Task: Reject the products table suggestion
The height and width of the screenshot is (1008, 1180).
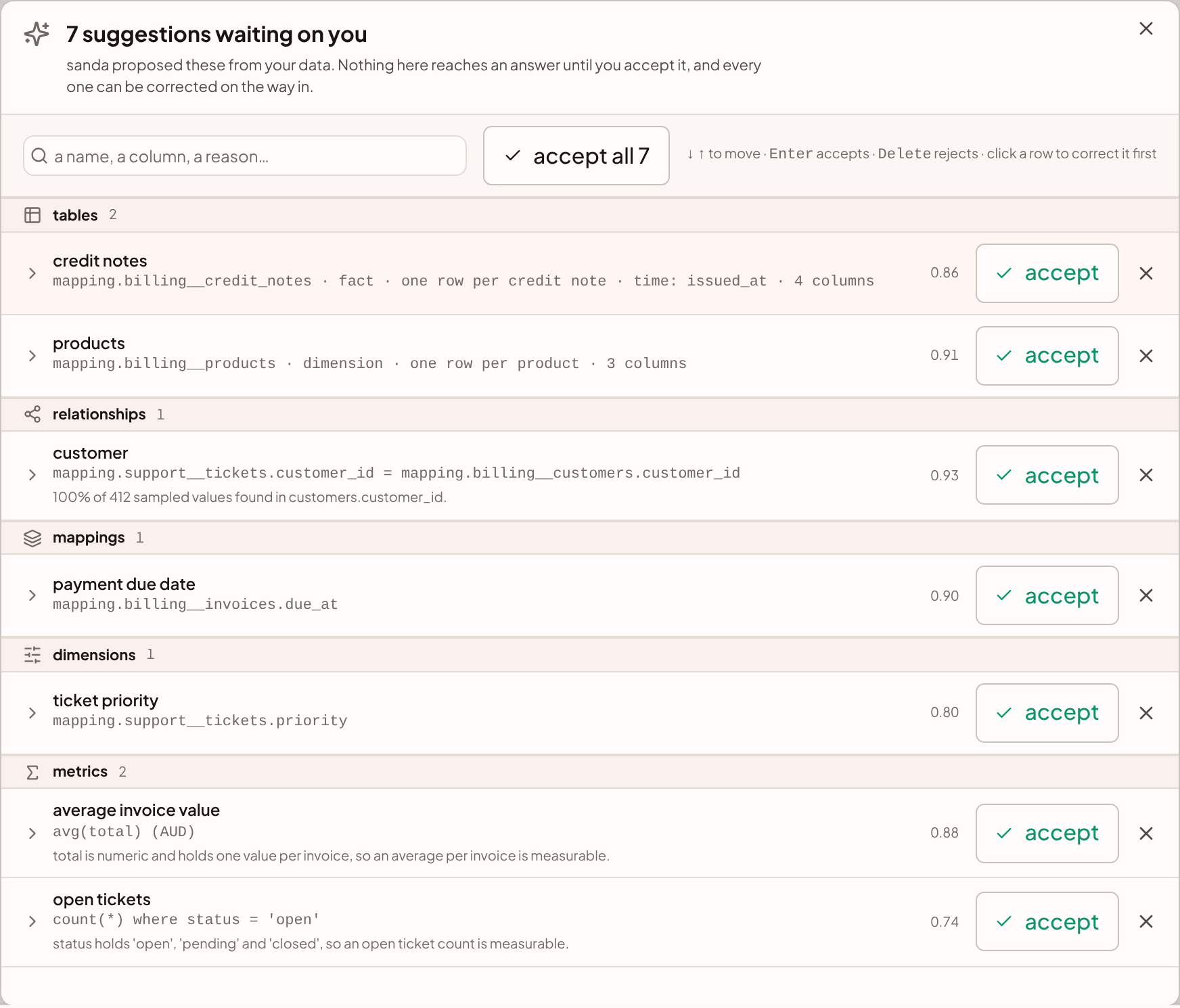Action: click(x=1145, y=356)
